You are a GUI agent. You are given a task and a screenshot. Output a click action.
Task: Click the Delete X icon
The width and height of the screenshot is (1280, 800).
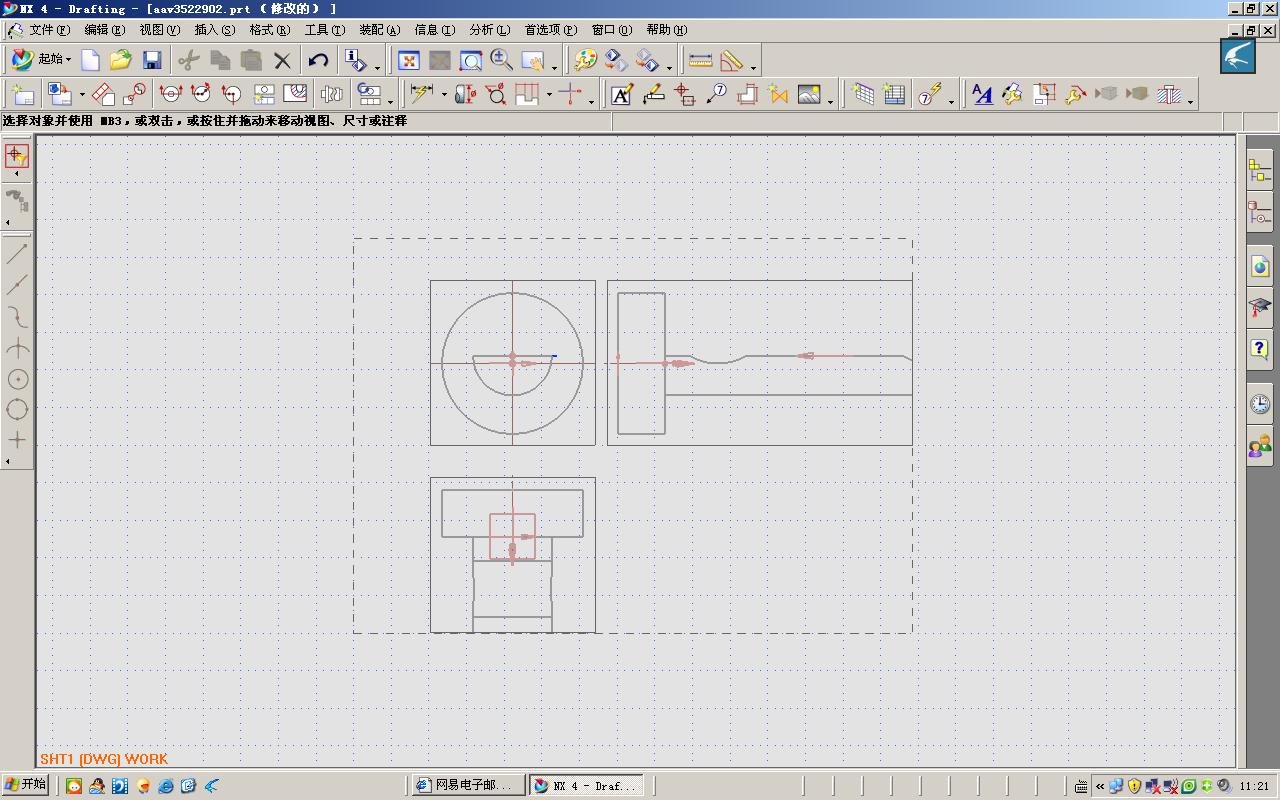[x=283, y=61]
